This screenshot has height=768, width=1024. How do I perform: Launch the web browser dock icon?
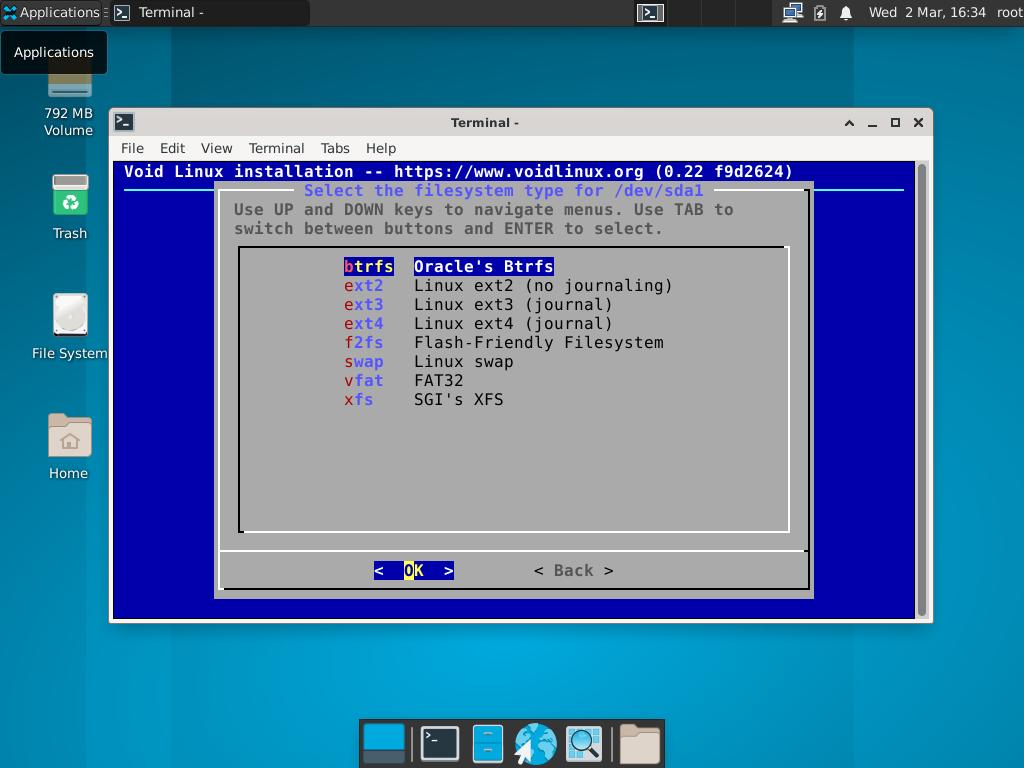point(535,743)
